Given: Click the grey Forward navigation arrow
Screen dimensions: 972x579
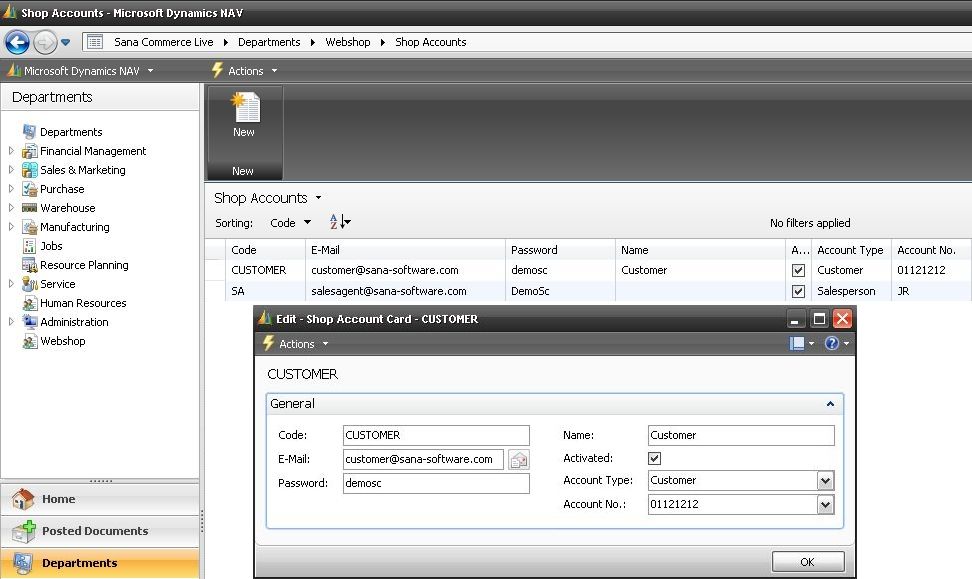Looking at the screenshot, I should point(45,42).
